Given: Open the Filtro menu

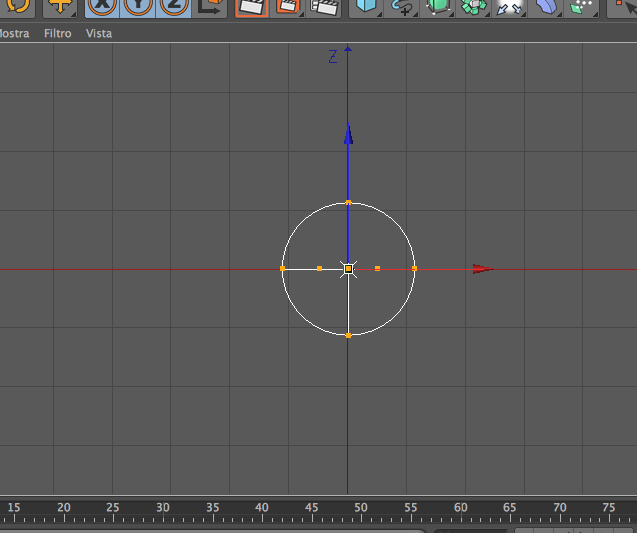Looking at the screenshot, I should pos(58,33).
